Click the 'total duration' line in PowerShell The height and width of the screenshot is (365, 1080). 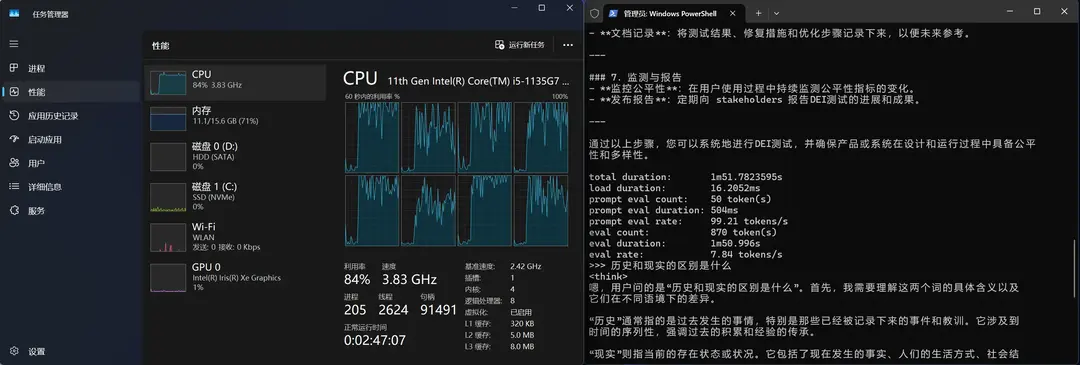click(x=685, y=177)
